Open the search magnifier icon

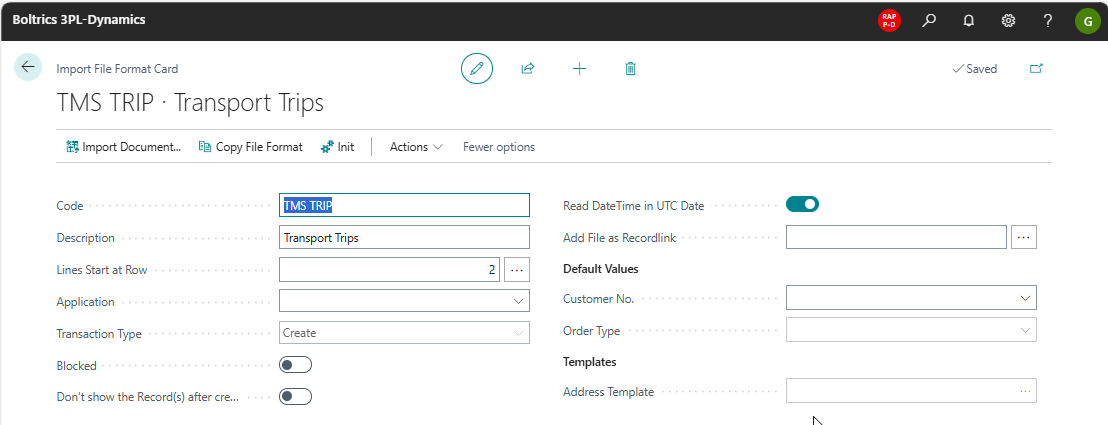click(929, 20)
